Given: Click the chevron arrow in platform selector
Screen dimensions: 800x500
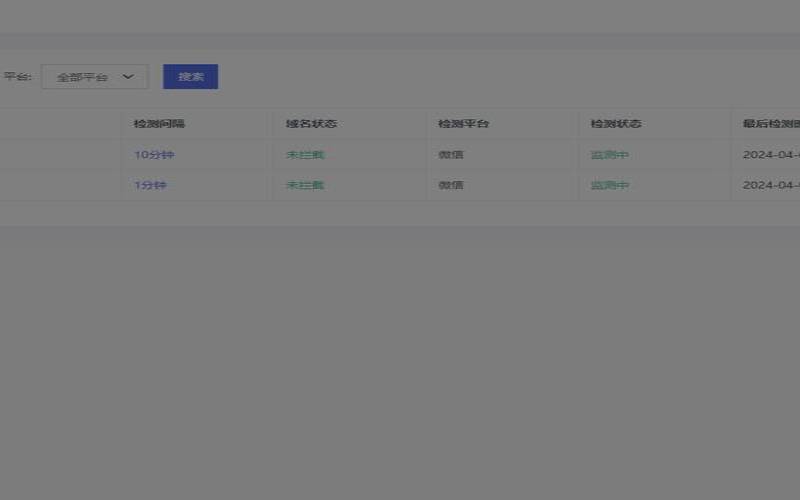Looking at the screenshot, I should coord(128,77).
